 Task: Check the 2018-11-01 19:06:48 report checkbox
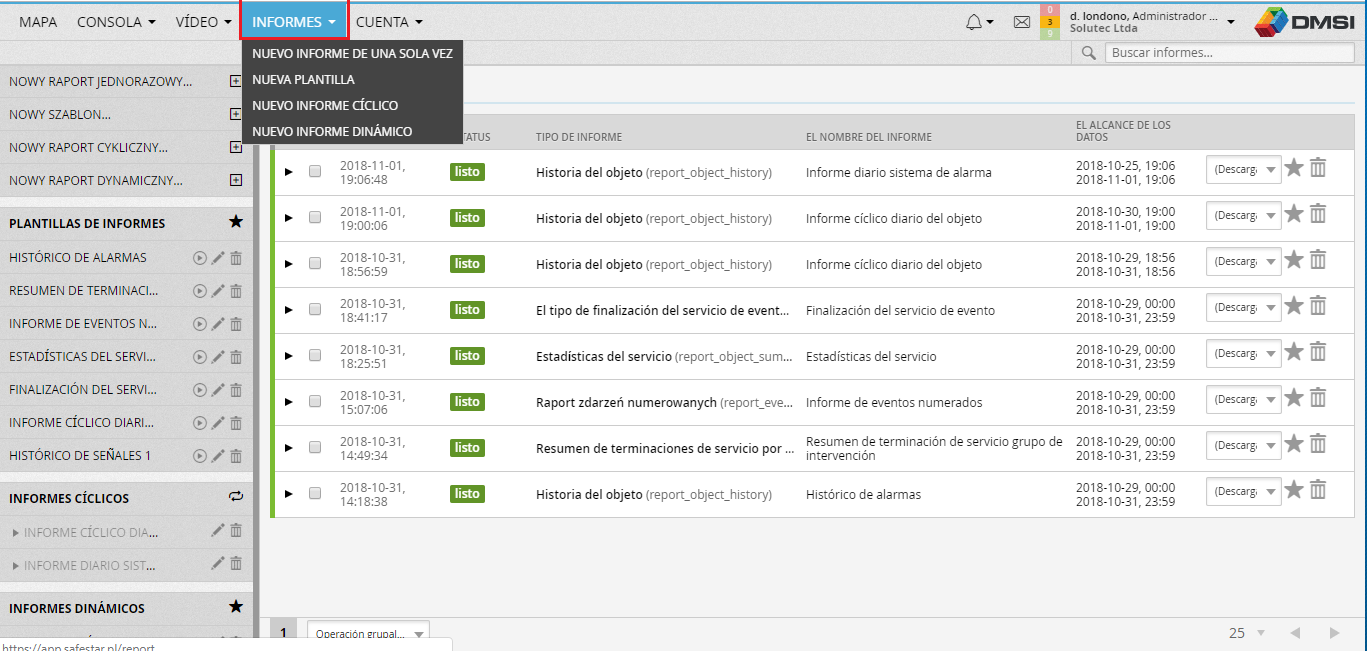(315, 172)
